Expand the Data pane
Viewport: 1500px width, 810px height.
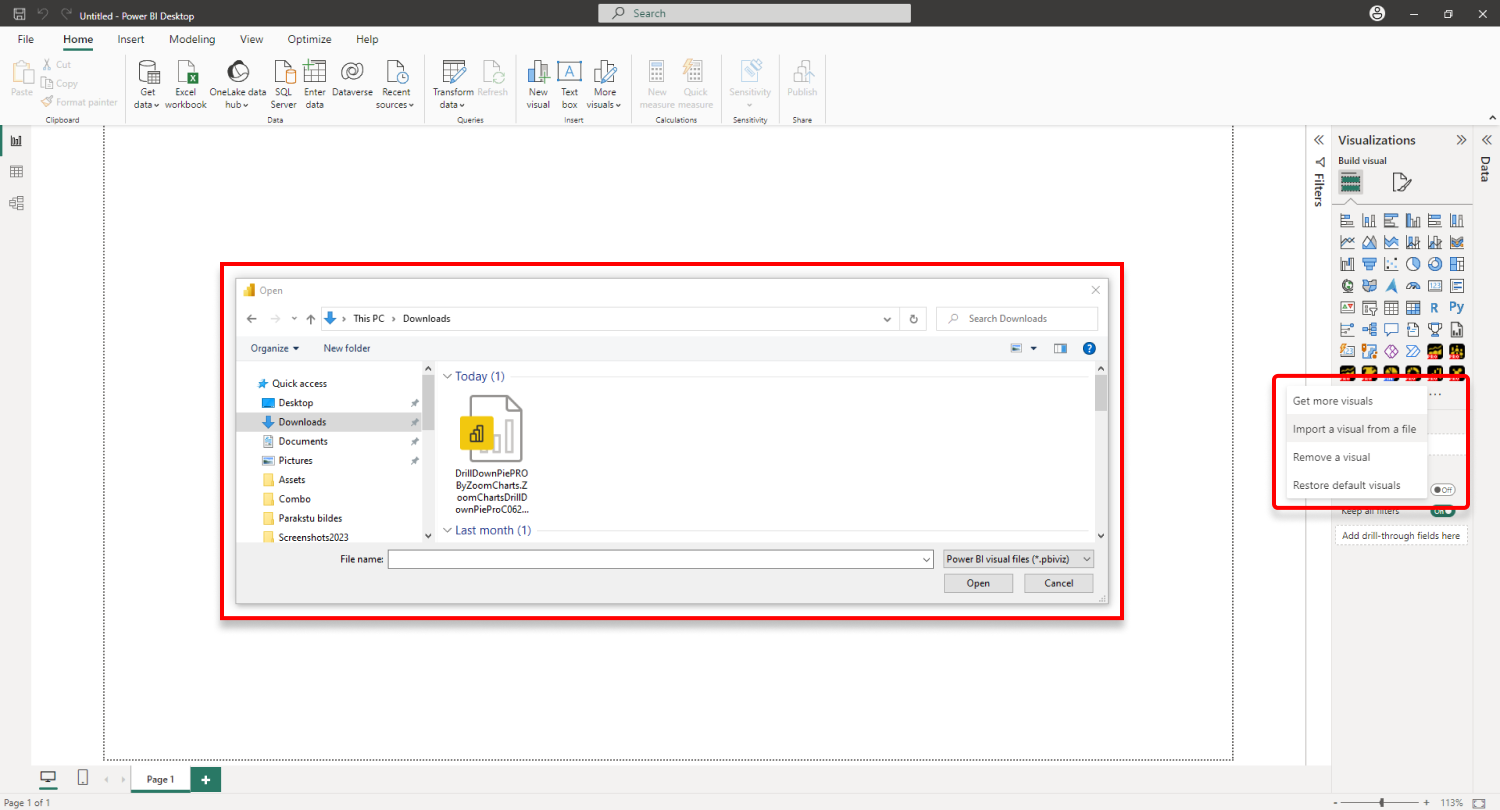tap(1485, 140)
